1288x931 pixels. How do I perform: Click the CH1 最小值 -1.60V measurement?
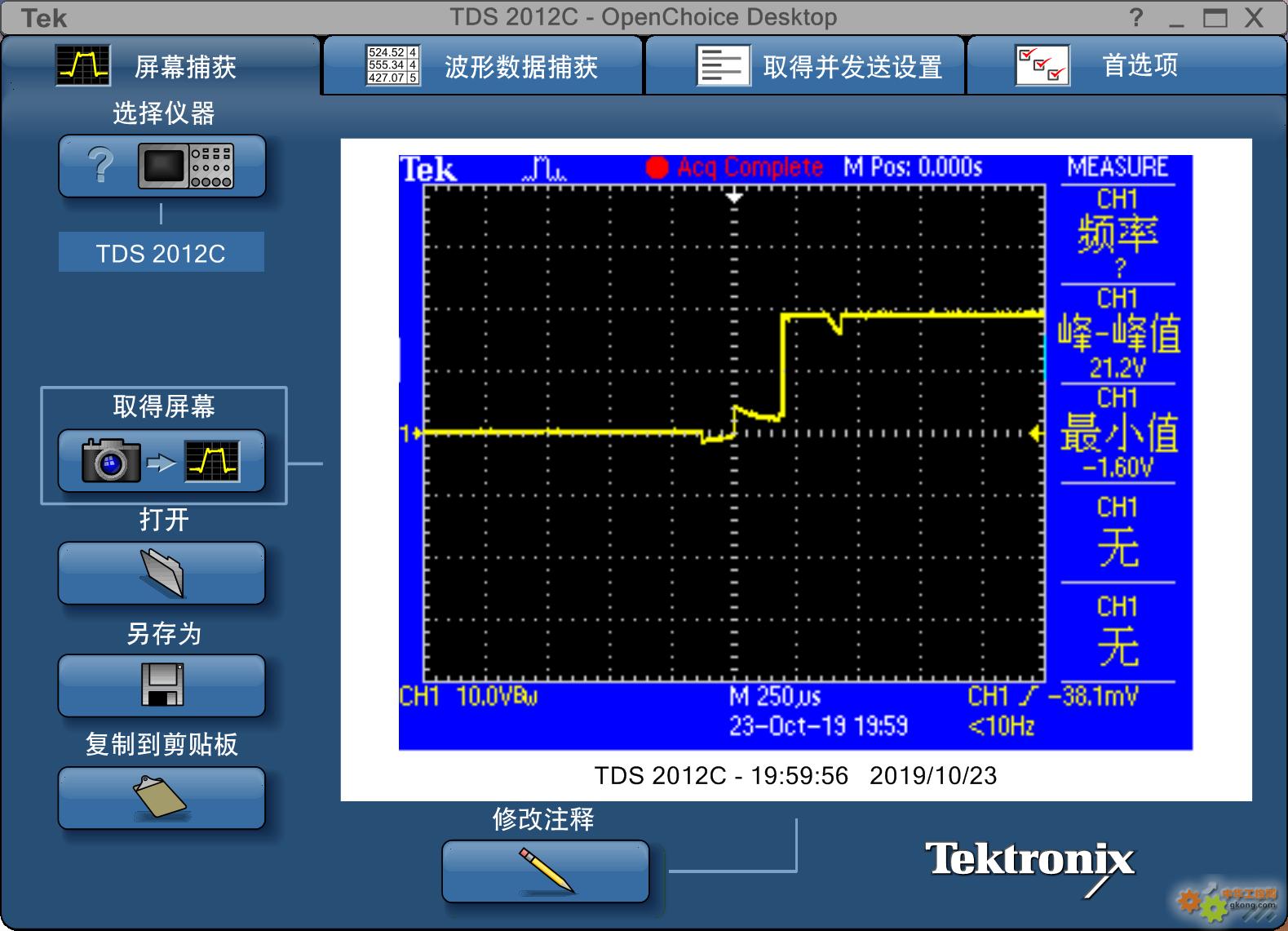point(1118,434)
